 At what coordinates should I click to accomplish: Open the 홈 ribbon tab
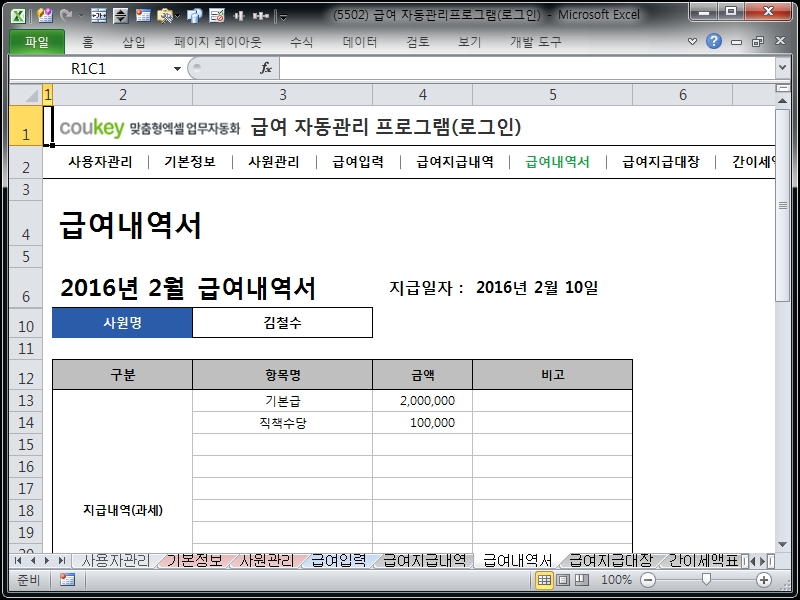coord(88,42)
